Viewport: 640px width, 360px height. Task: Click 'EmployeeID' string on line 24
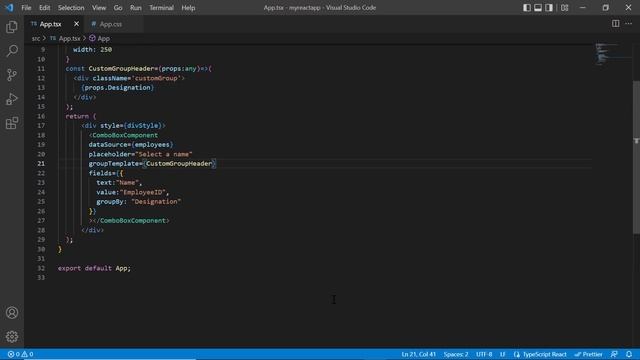coord(142,192)
